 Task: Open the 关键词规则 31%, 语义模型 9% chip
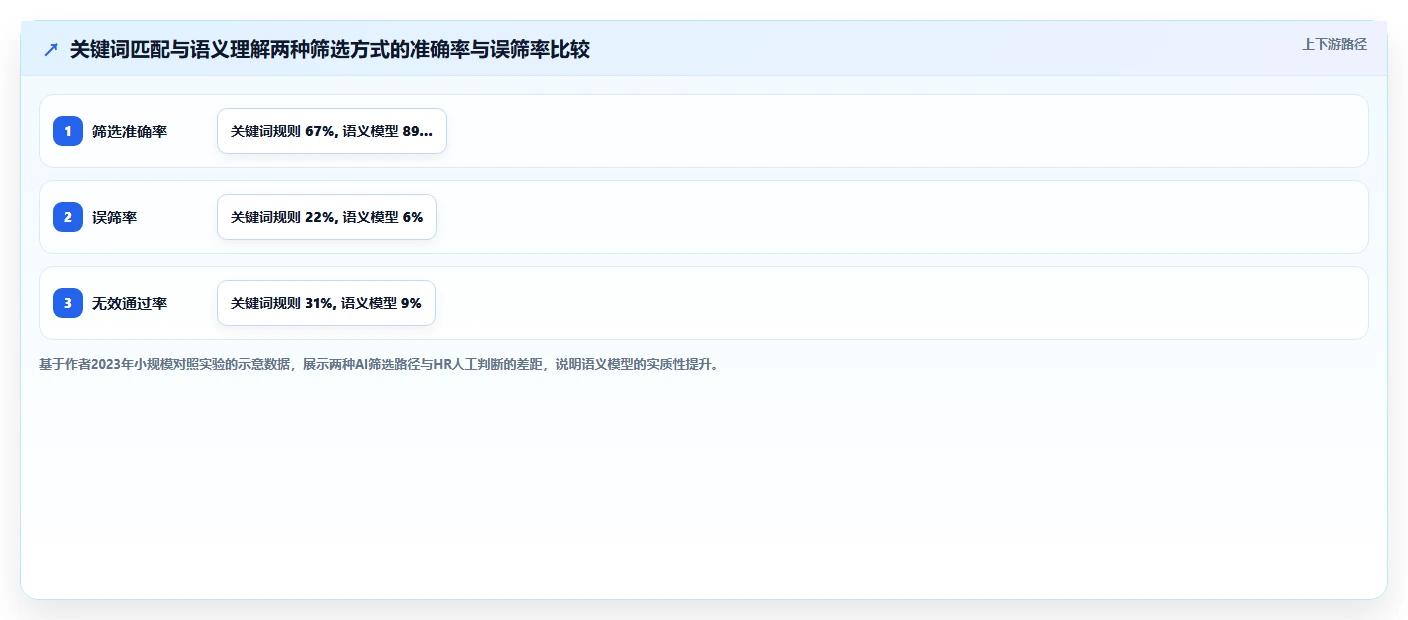[x=326, y=303]
